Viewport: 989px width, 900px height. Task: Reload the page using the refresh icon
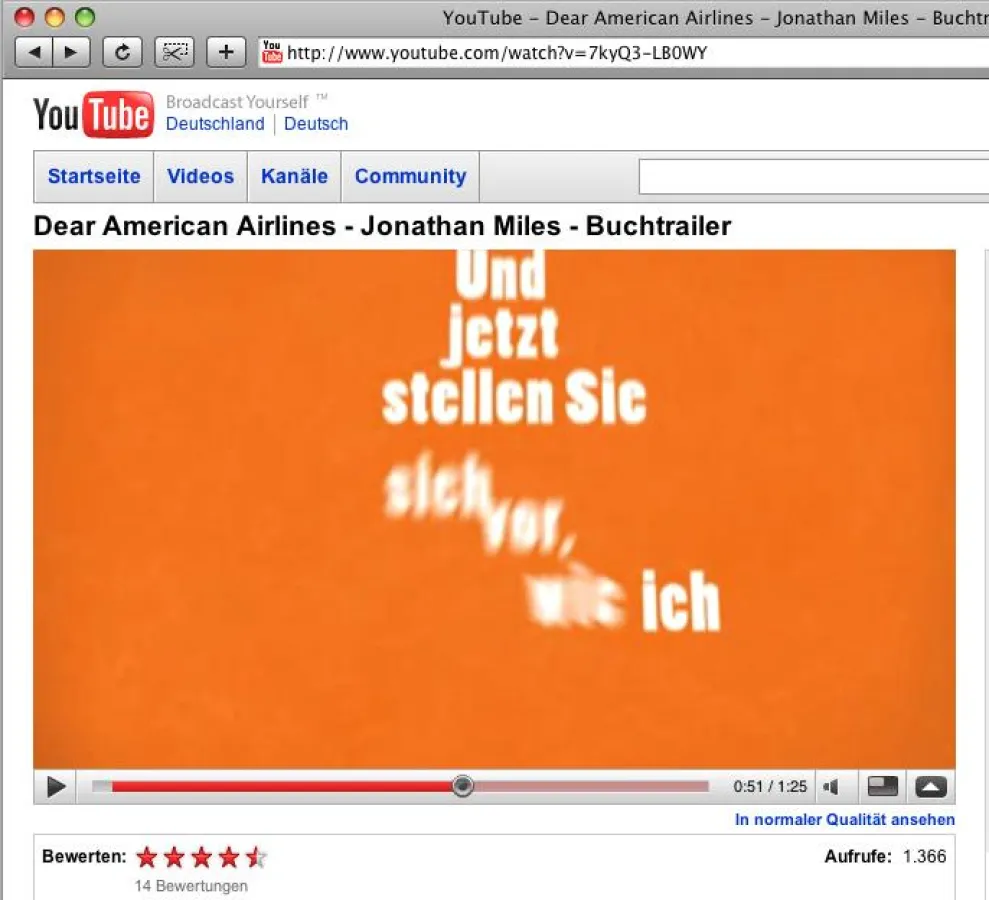tap(123, 52)
